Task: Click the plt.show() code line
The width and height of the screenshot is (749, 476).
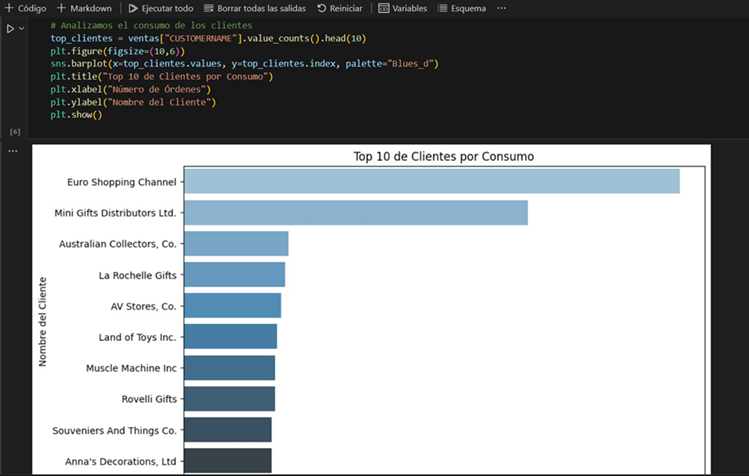Action: pyautogui.click(x=76, y=115)
